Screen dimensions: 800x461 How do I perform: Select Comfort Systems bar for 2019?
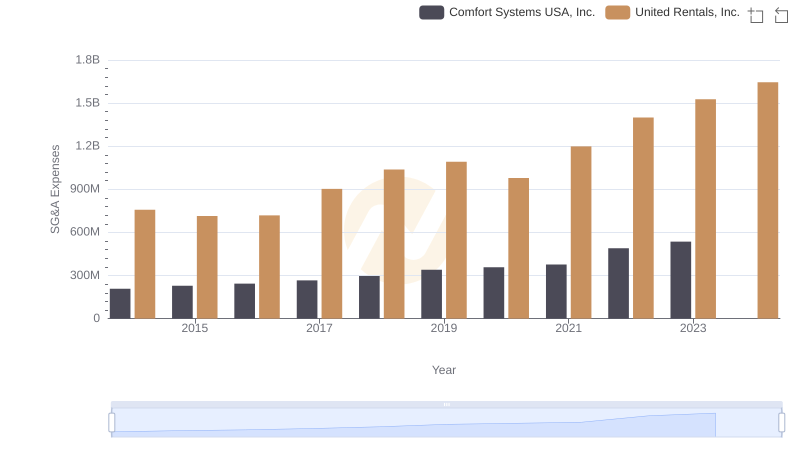point(432,294)
